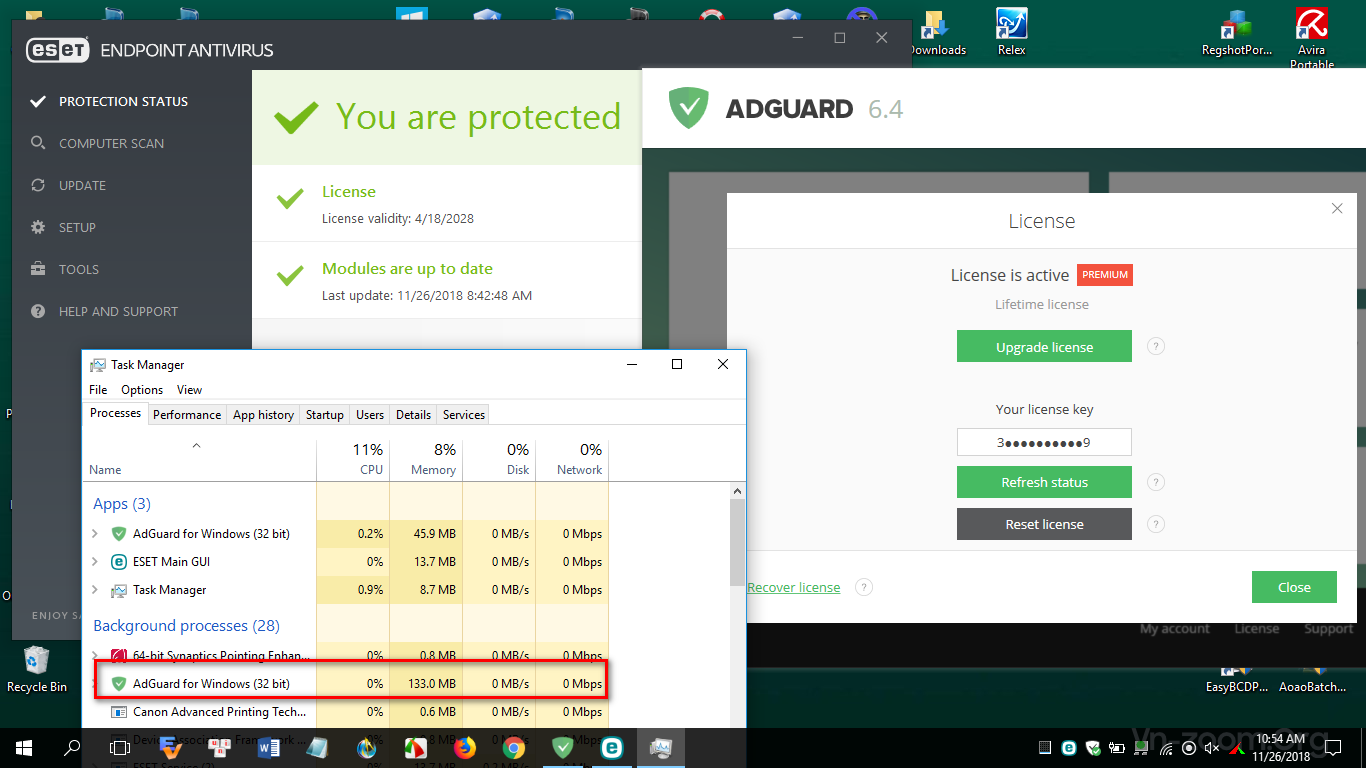Click the green Close button in License dialog
This screenshot has height=768, width=1366.
(x=1294, y=587)
